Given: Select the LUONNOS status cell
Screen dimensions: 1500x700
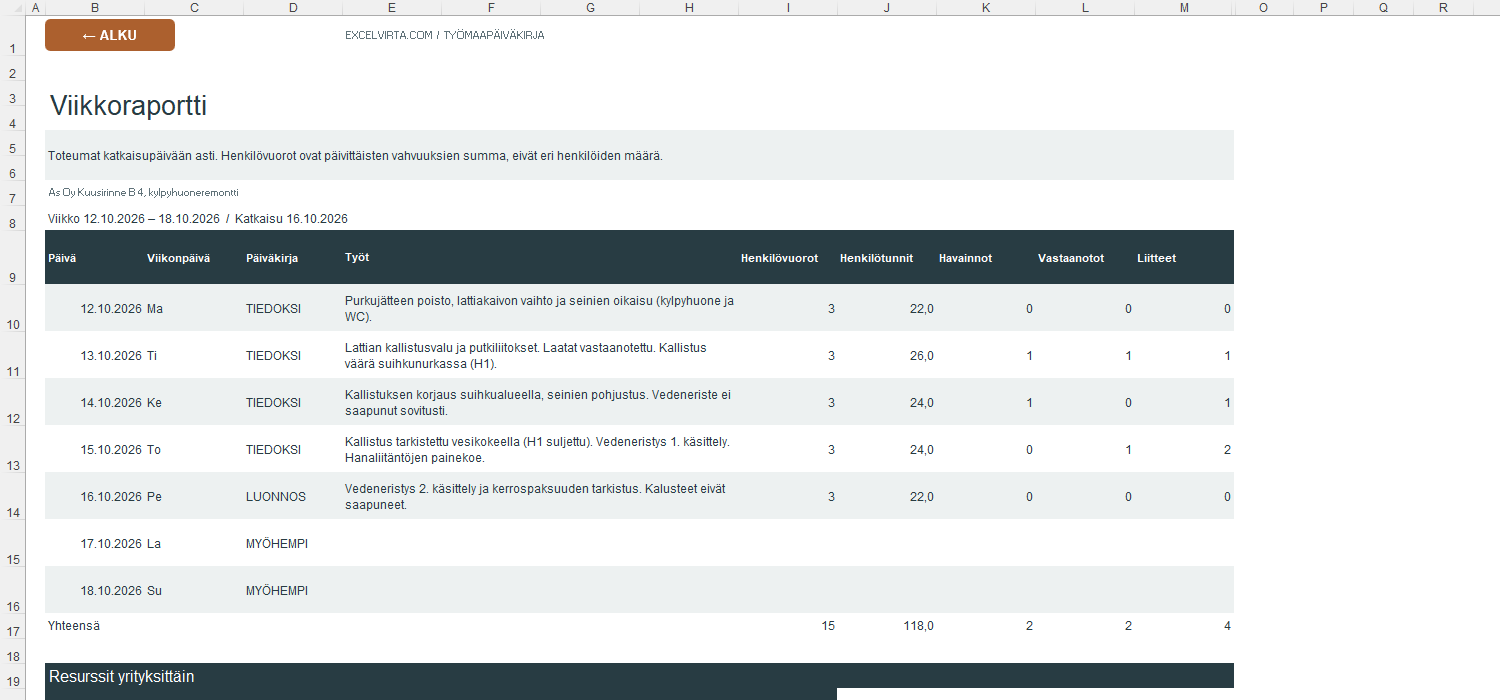Looking at the screenshot, I should pyautogui.click(x=276, y=497).
